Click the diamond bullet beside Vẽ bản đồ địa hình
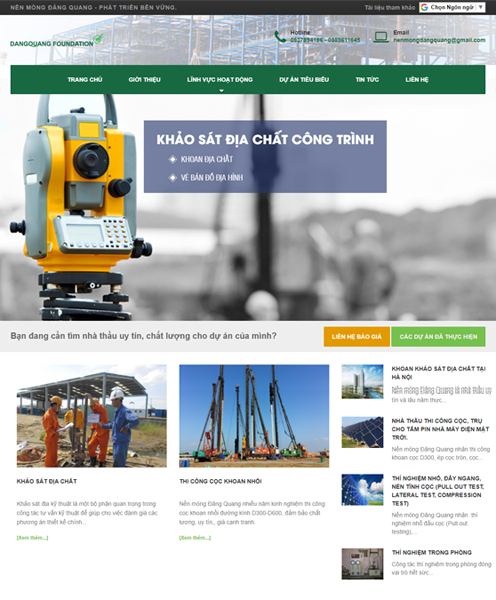The image size is (496, 600). (173, 178)
